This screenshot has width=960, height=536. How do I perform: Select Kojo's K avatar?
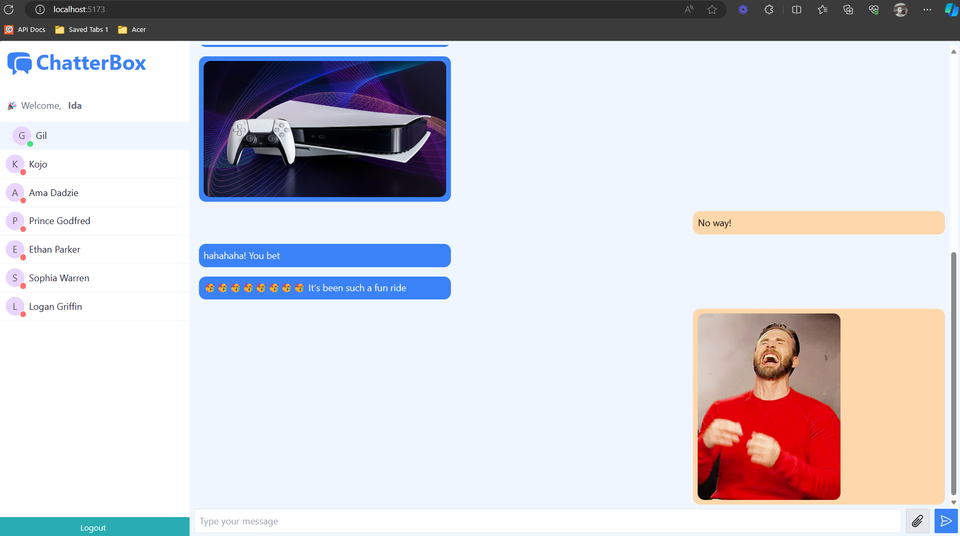[x=15, y=164]
